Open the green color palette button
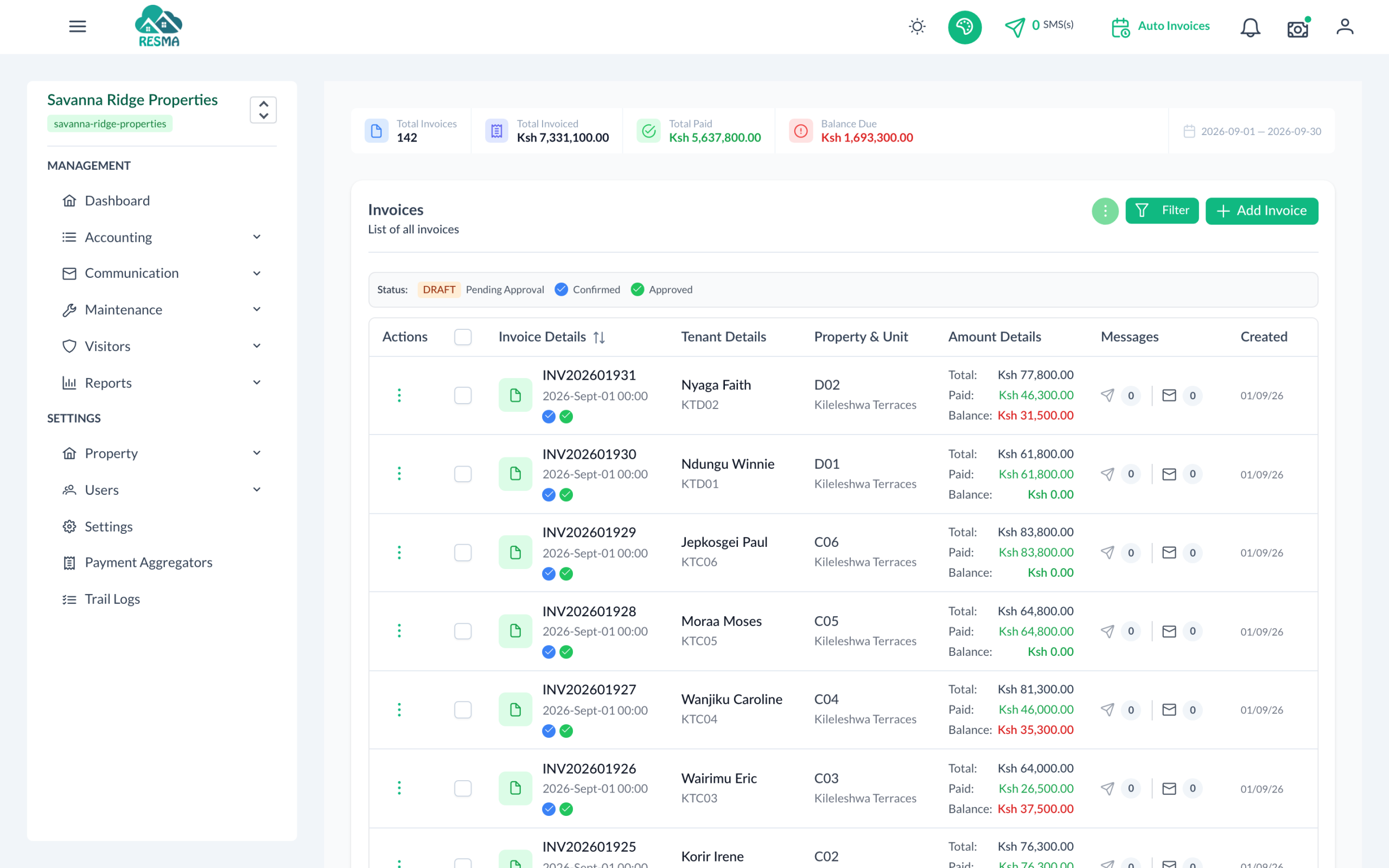1389x868 pixels. (964, 27)
